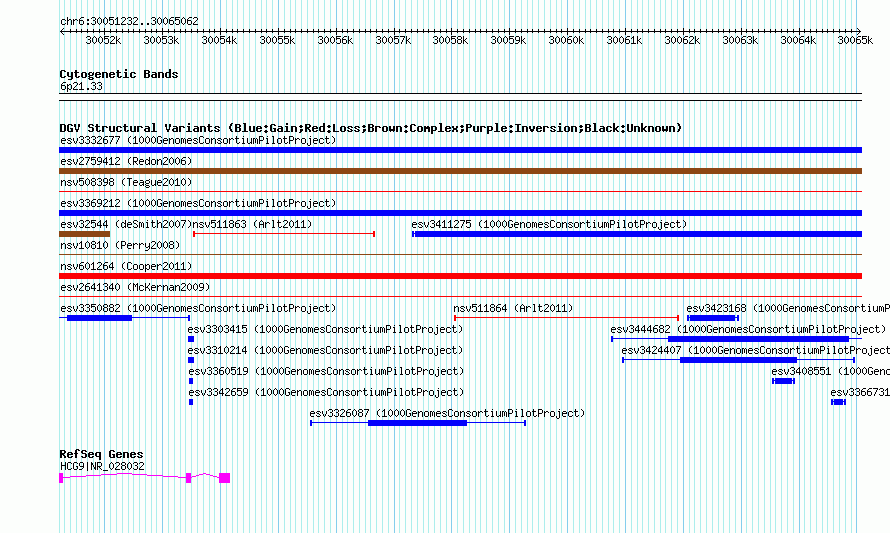Click the 30061k ruler tick label
This screenshot has width=890, height=533.
pos(624,40)
